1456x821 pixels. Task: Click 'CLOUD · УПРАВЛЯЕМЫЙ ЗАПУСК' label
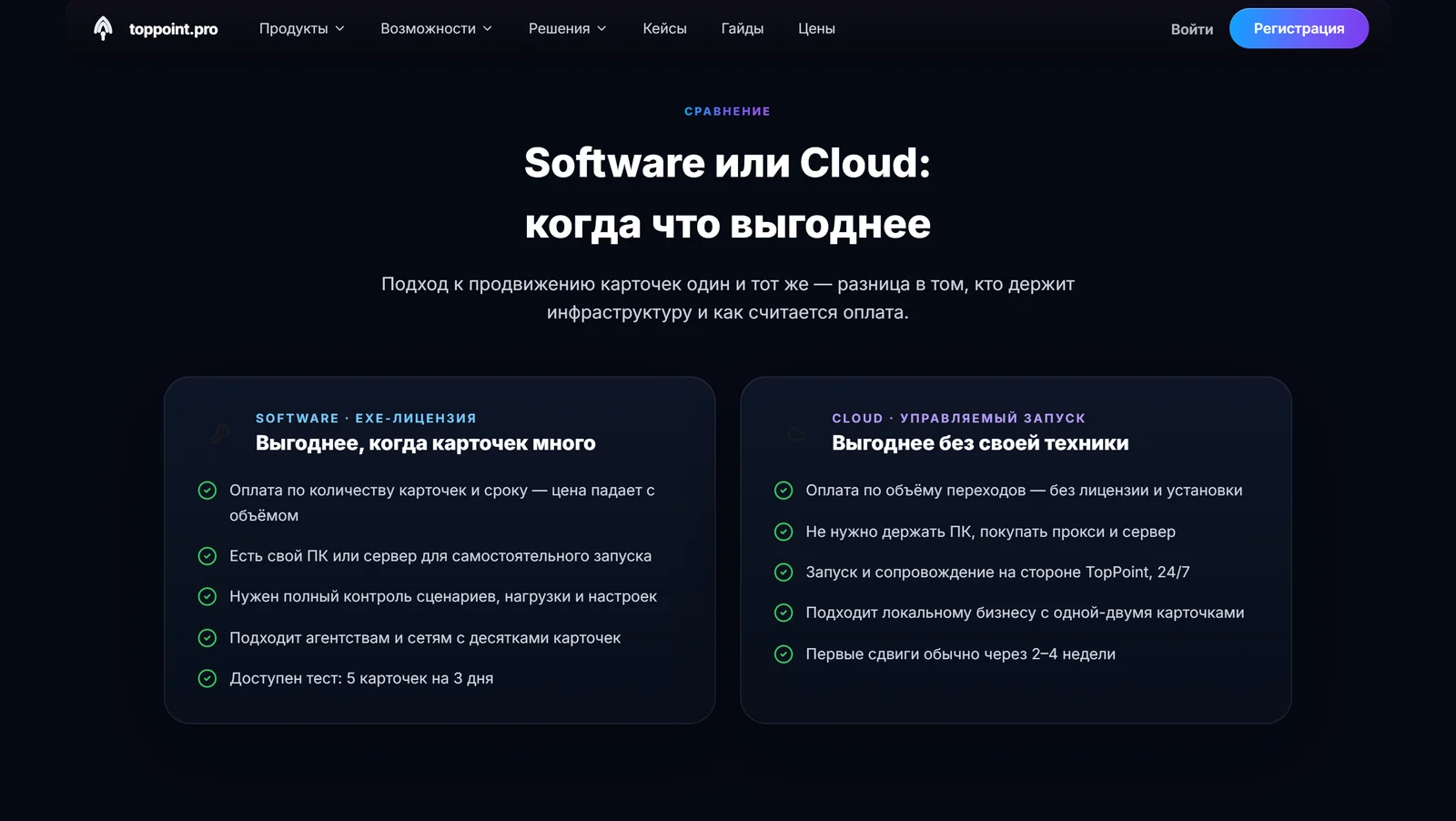(x=958, y=418)
